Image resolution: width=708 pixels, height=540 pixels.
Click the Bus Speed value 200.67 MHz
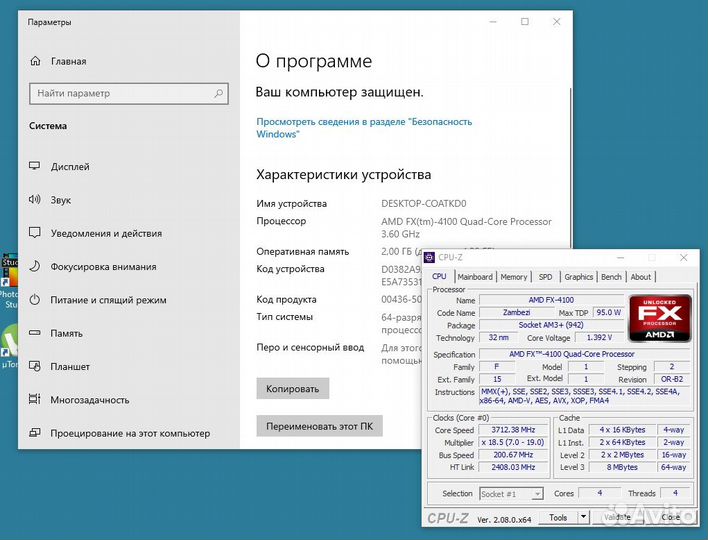point(513,455)
